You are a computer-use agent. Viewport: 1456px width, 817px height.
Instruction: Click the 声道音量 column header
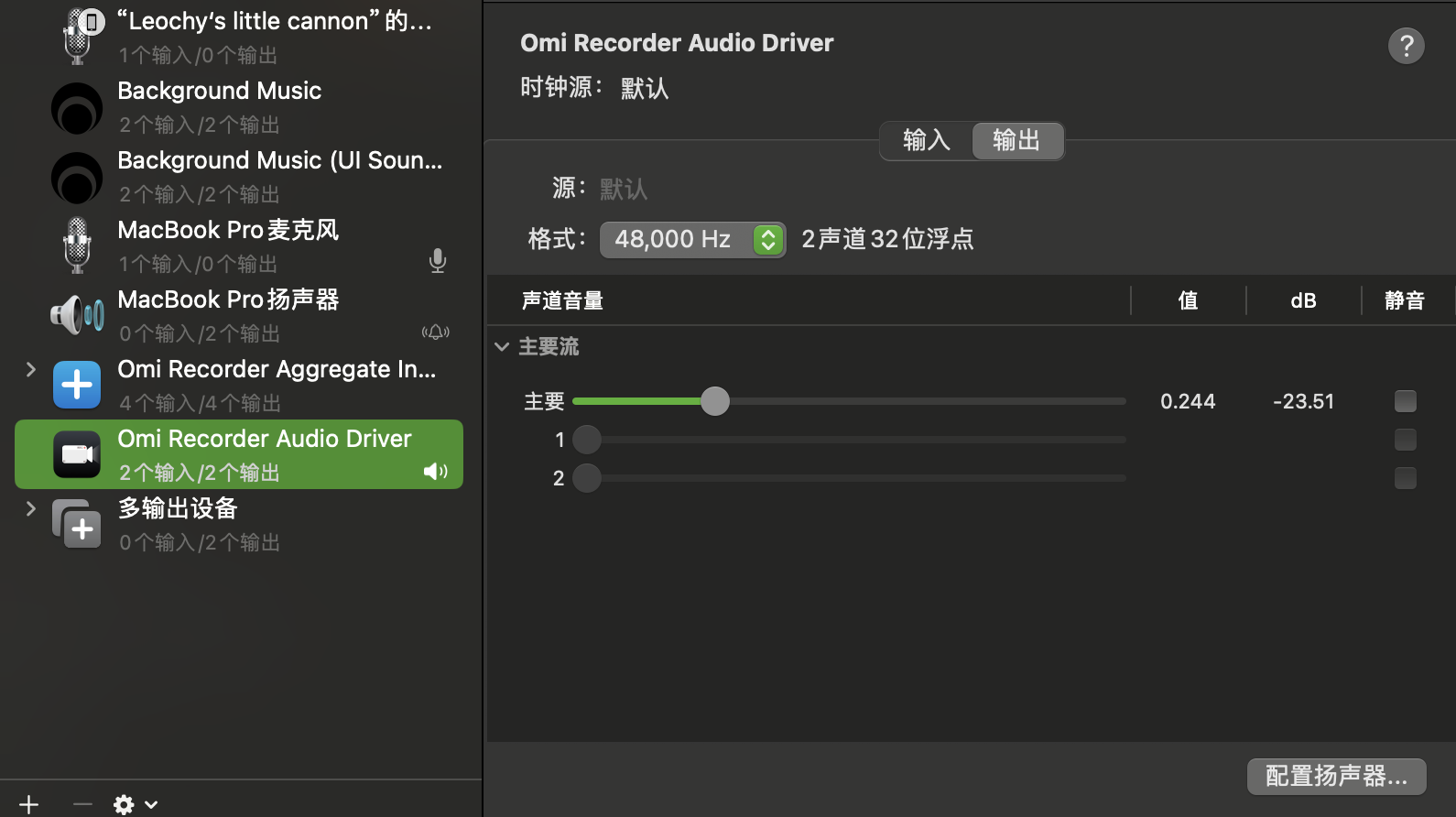(x=562, y=300)
